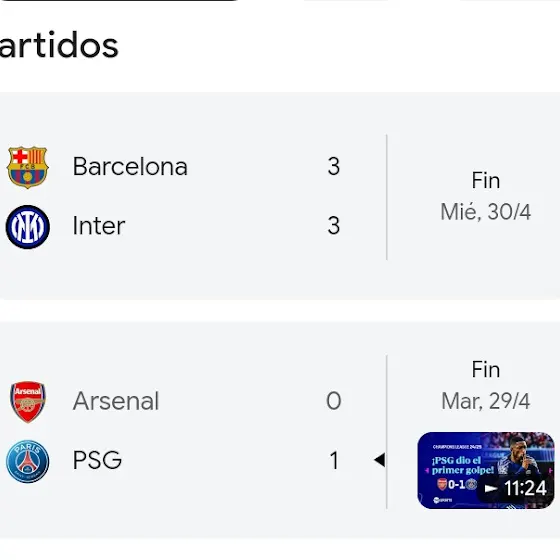The image size is (560, 560).
Task: Click the Inter Milan club crest
Action: (28, 227)
